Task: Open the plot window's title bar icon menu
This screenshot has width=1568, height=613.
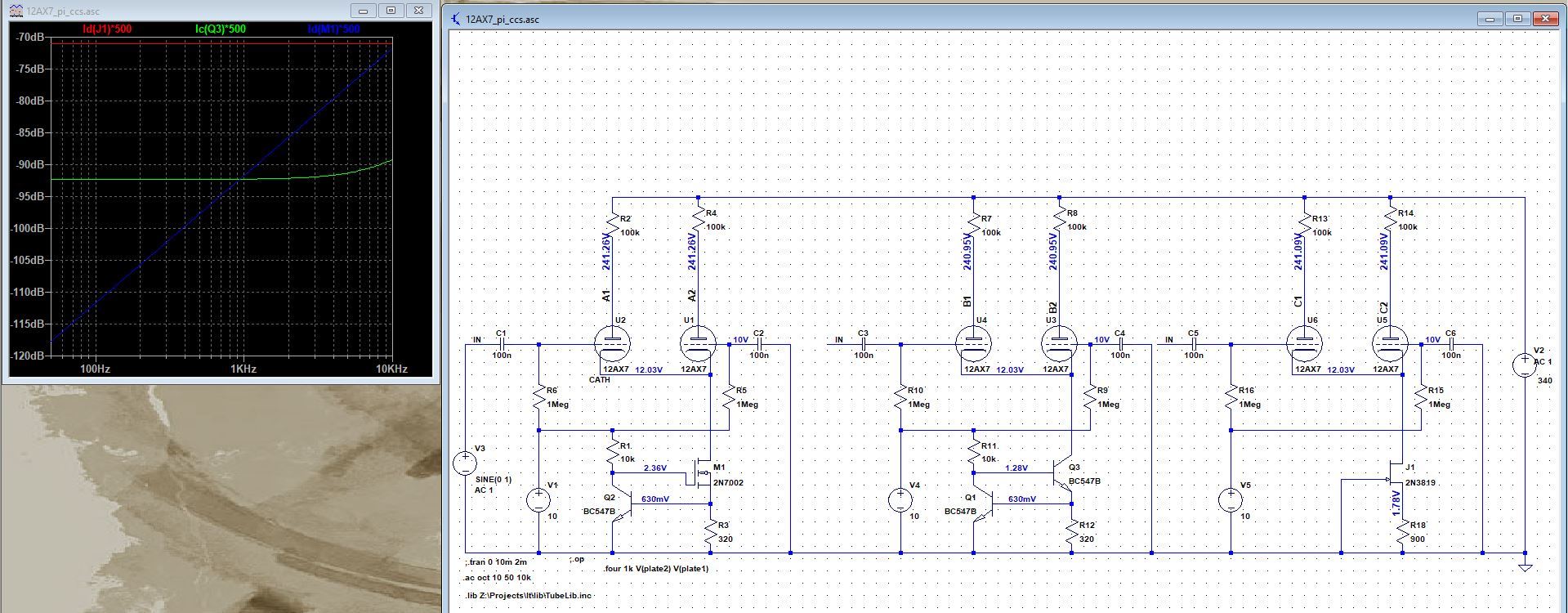Action: (16, 11)
